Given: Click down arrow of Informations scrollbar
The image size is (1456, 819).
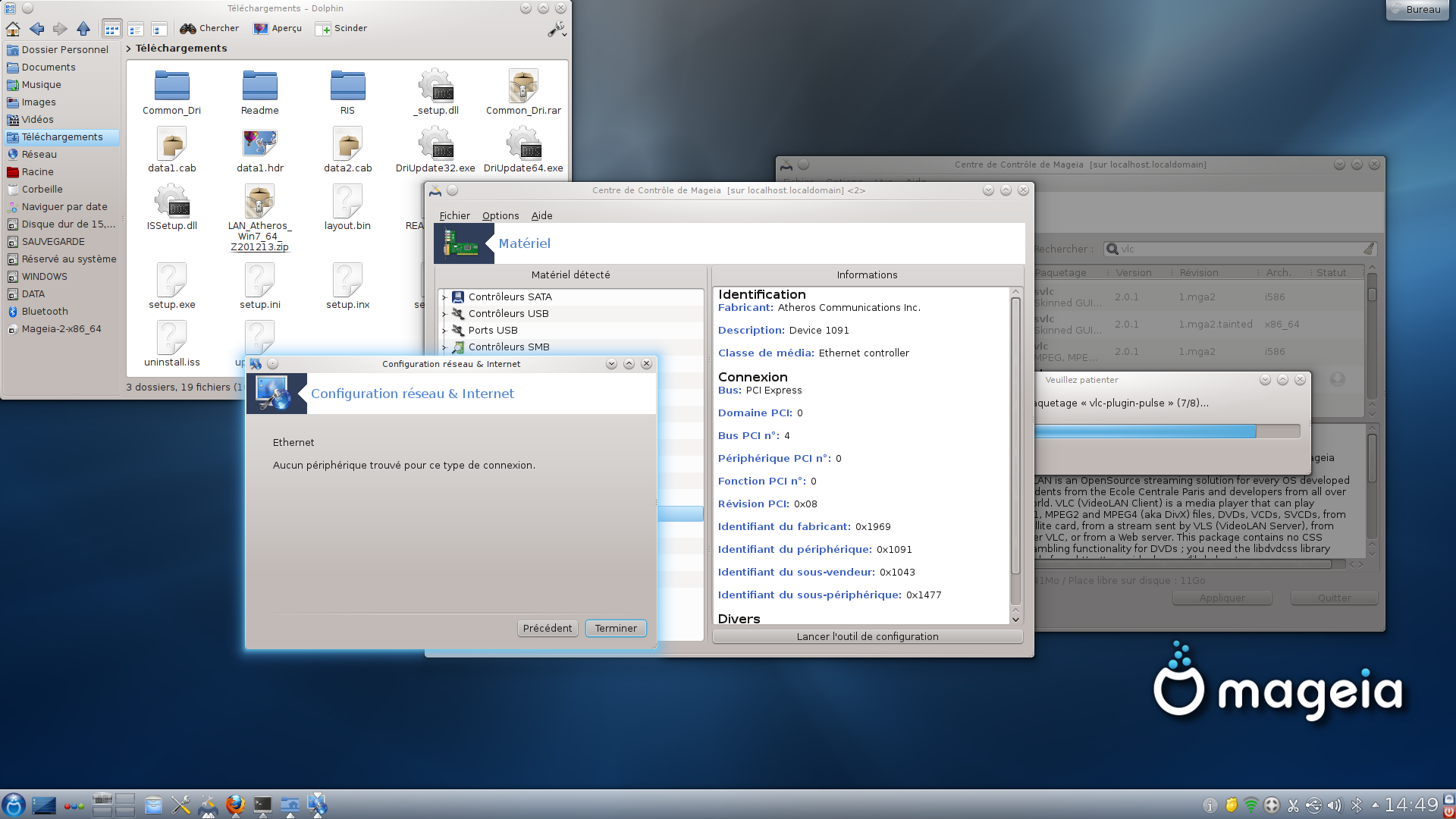Looking at the screenshot, I should [1015, 620].
